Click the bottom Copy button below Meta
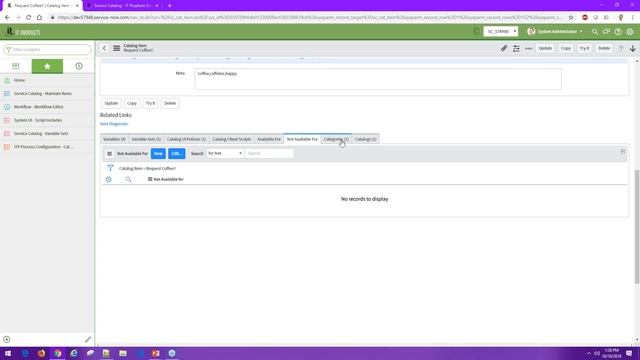 tap(131, 103)
